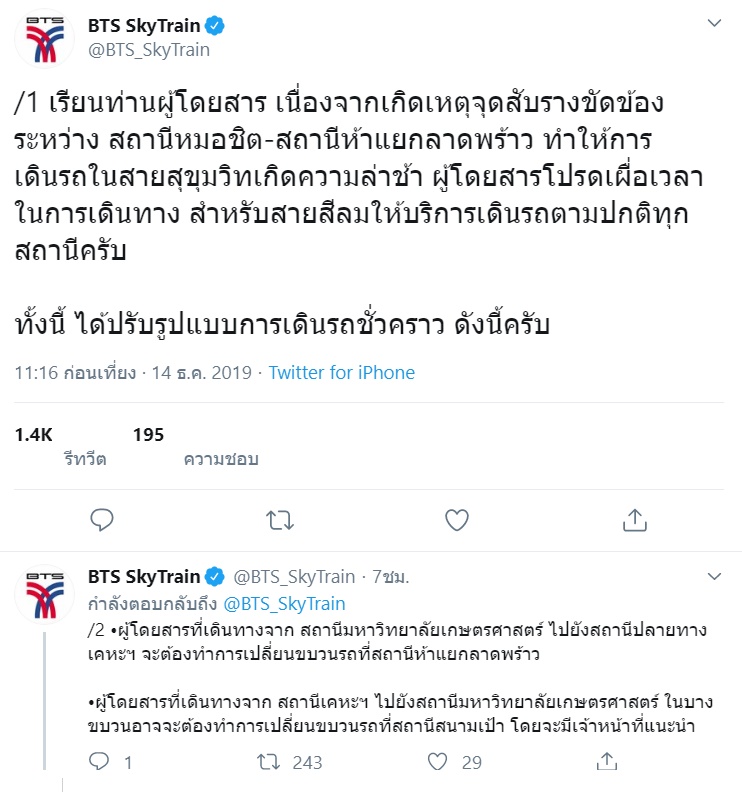Reply to the second /2 tweet
Image resolution: width=742 pixels, height=792 pixels.
coord(99,762)
